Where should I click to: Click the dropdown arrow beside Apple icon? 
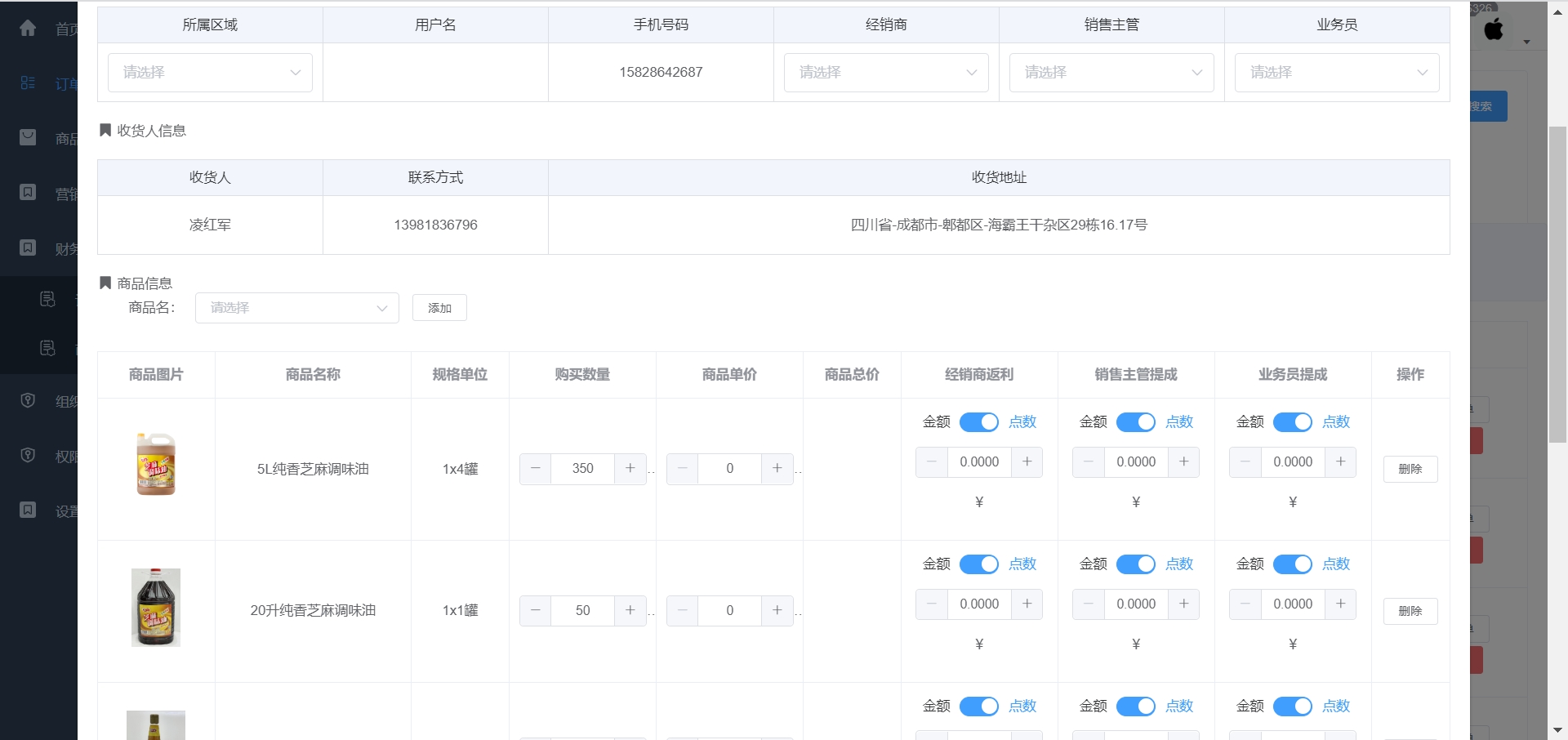click(1526, 42)
